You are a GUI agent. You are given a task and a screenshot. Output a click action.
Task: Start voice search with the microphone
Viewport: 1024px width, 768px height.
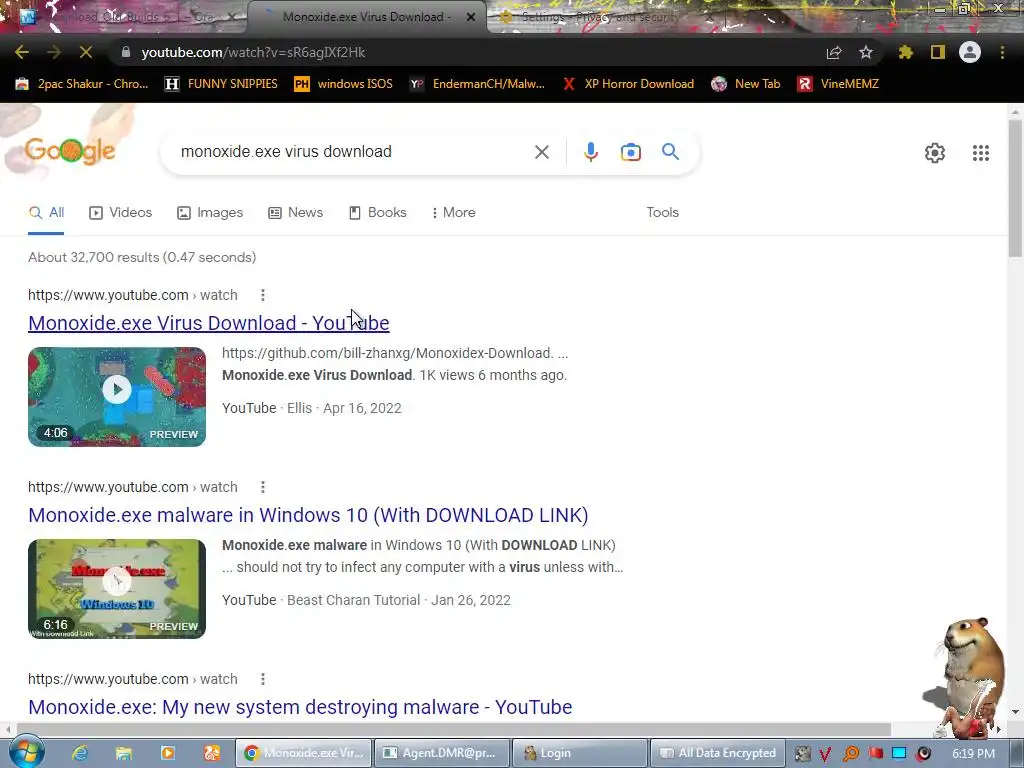[590, 152]
